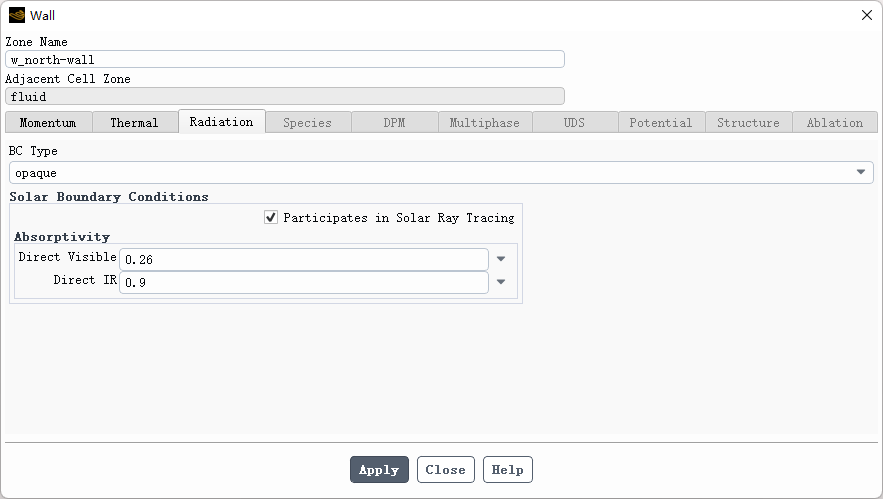Open Help for wall settings
The image size is (883, 499).
[x=507, y=470]
